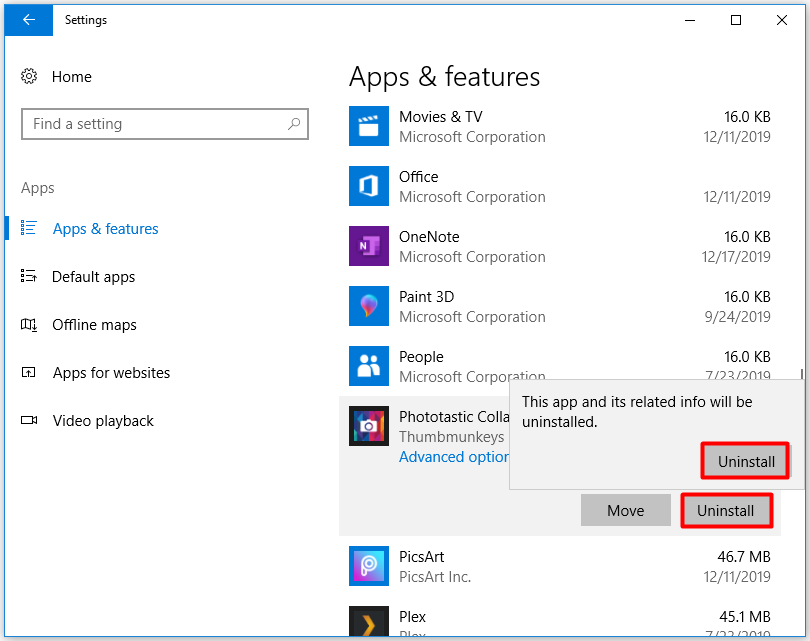Click the 9/24/2019 date for Paint 3D
The height and width of the screenshot is (641, 810).
coord(738,317)
